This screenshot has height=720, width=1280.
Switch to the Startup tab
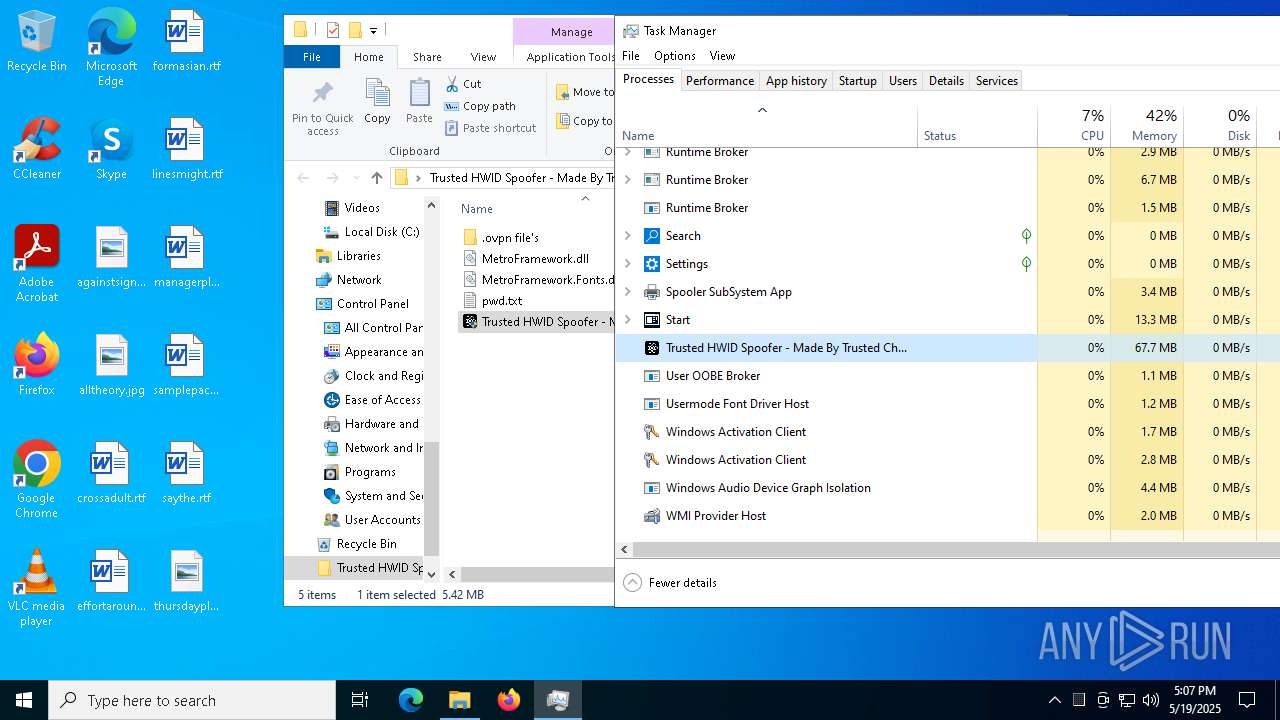tap(857, 81)
